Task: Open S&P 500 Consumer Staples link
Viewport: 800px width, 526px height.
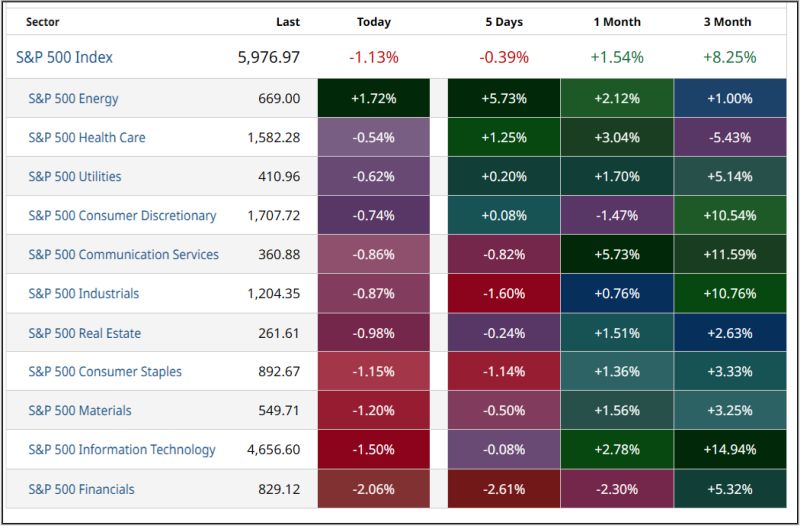Action: (105, 372)
